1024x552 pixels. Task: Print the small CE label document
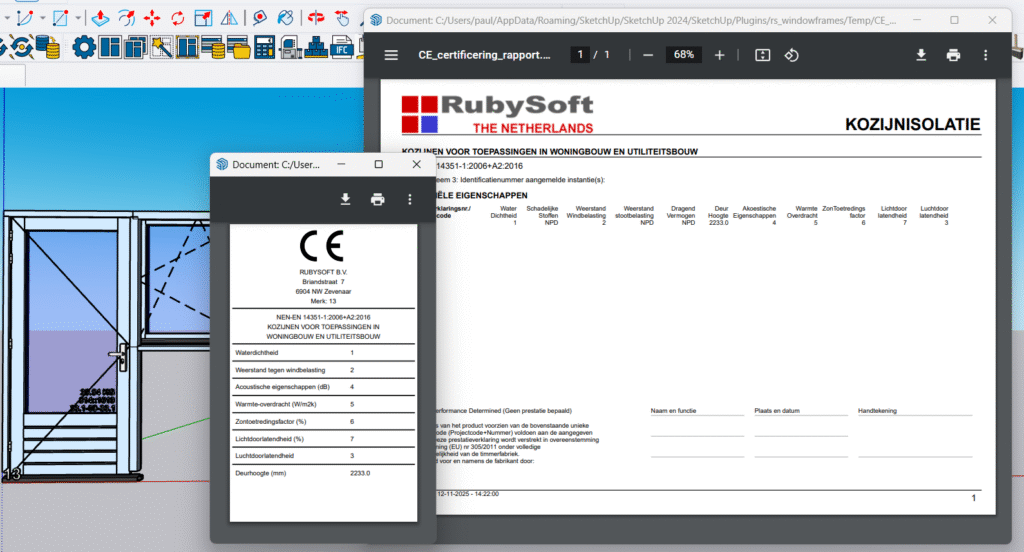[x=377, y=199]
